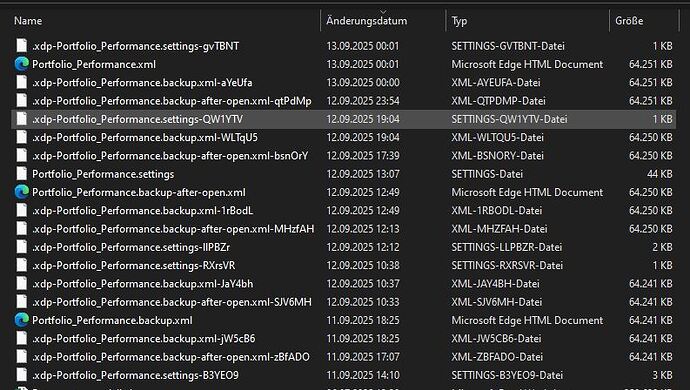Click file icon of settings-B3YEO9
This screenshot has height=390, width=690.
click(x=22, y=375)
